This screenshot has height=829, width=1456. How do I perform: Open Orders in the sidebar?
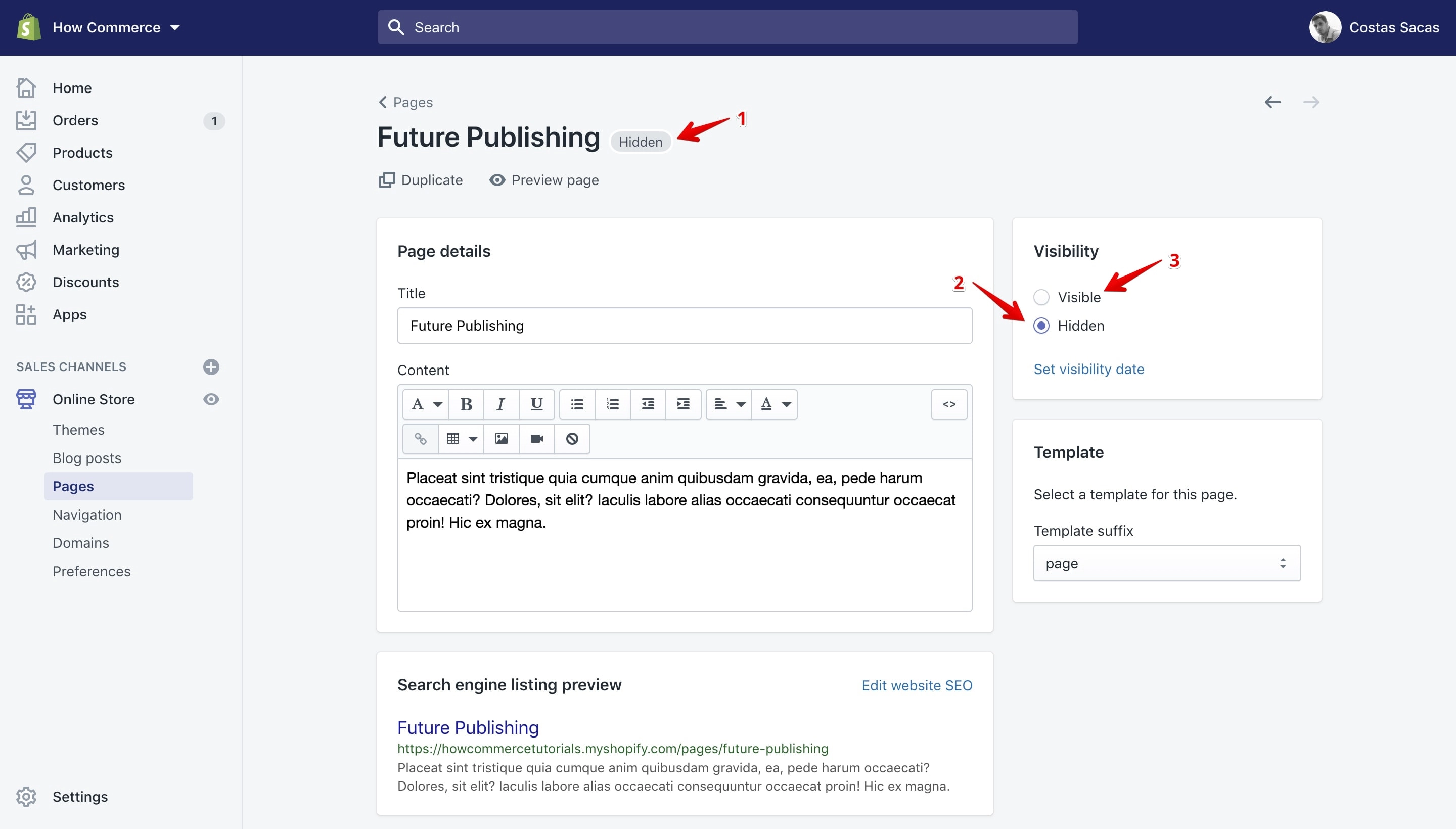(x=75, y=120)
